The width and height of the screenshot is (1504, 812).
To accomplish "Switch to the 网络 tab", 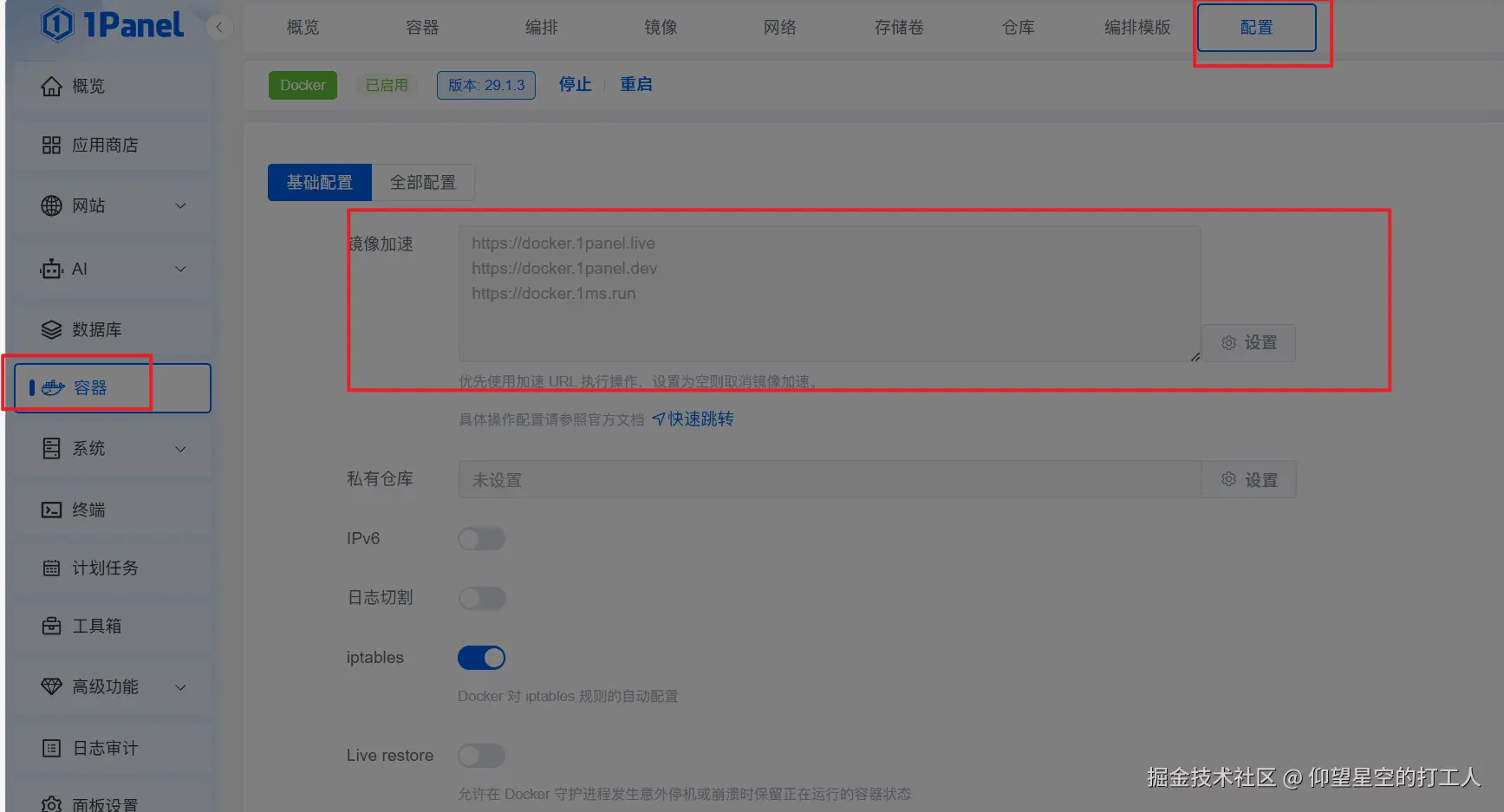I will [780, 28].
